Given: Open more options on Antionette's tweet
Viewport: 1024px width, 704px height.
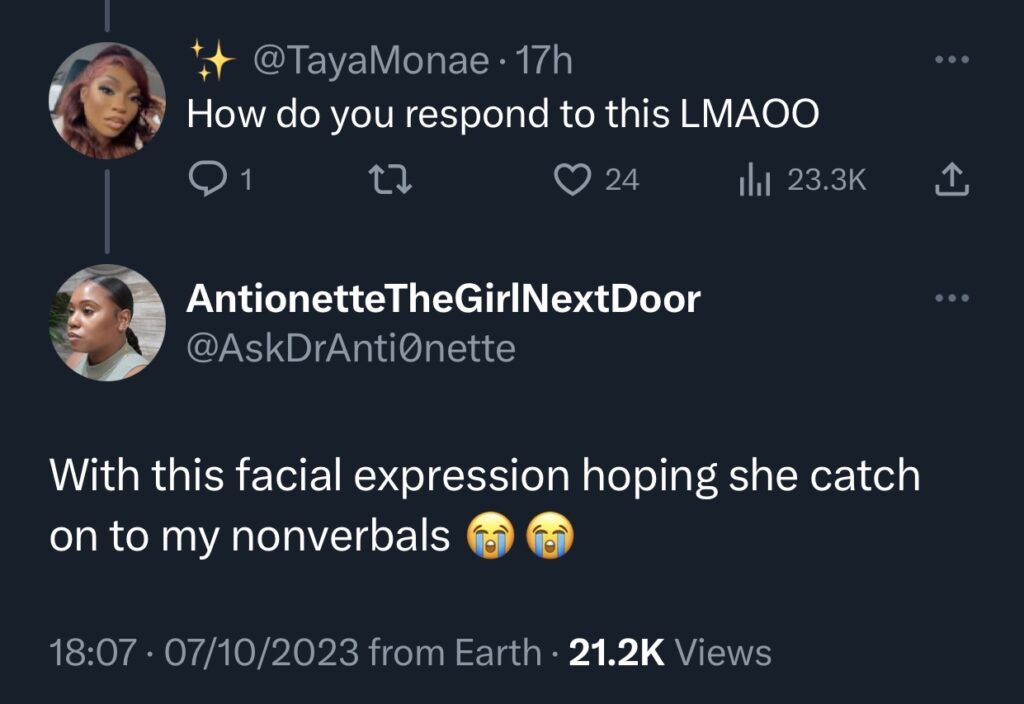Looking at the screenshot, I should 951,298.
